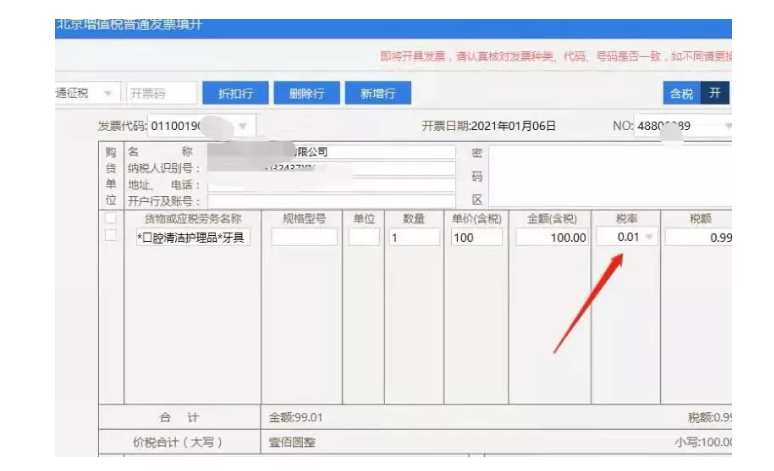Click the 规格型号 input cell

point(304,237)
